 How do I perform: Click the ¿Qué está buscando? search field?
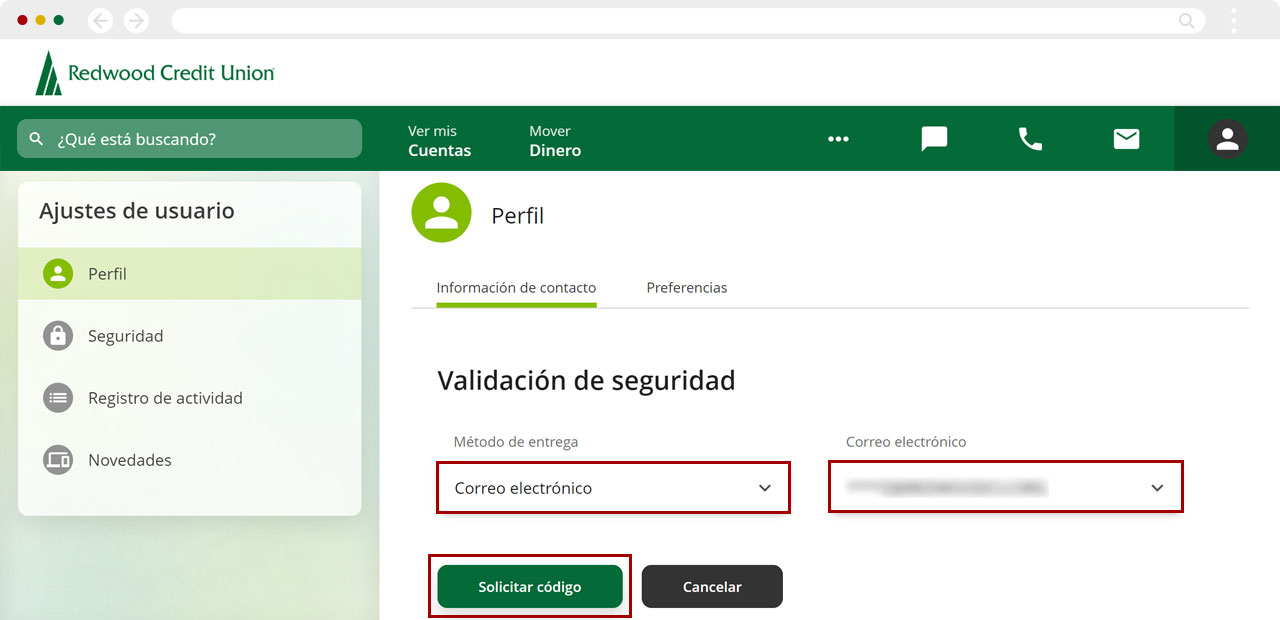coord(190,139)
